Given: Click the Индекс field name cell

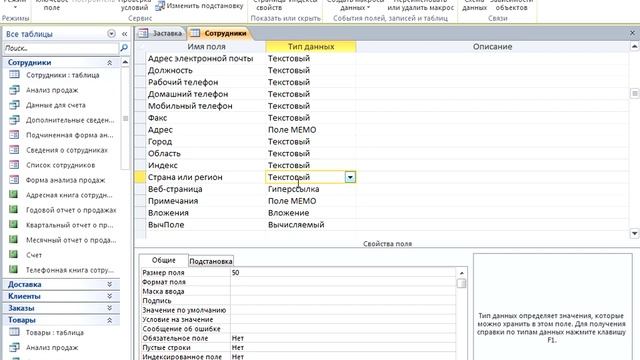Looking at the screenshot, I should click(206, 165).
